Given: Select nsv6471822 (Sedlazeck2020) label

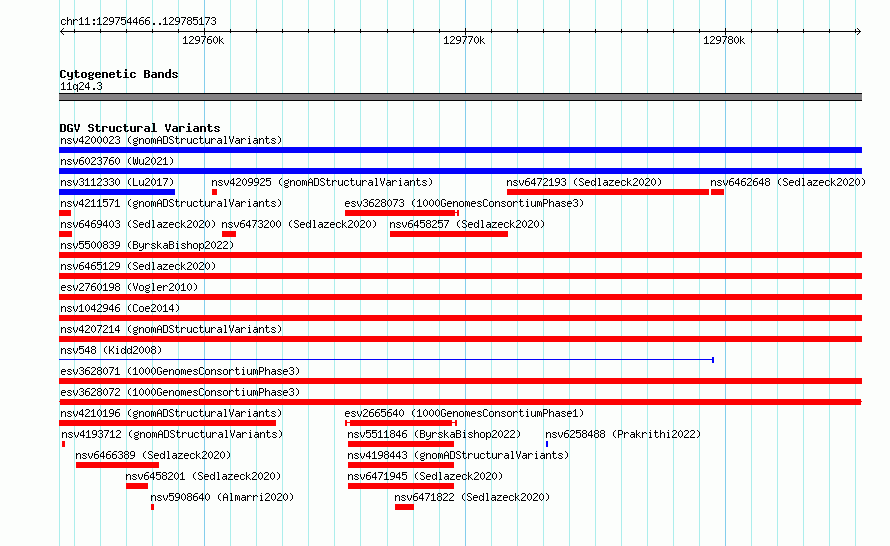Looking at the screenshot, I should 472,497.
